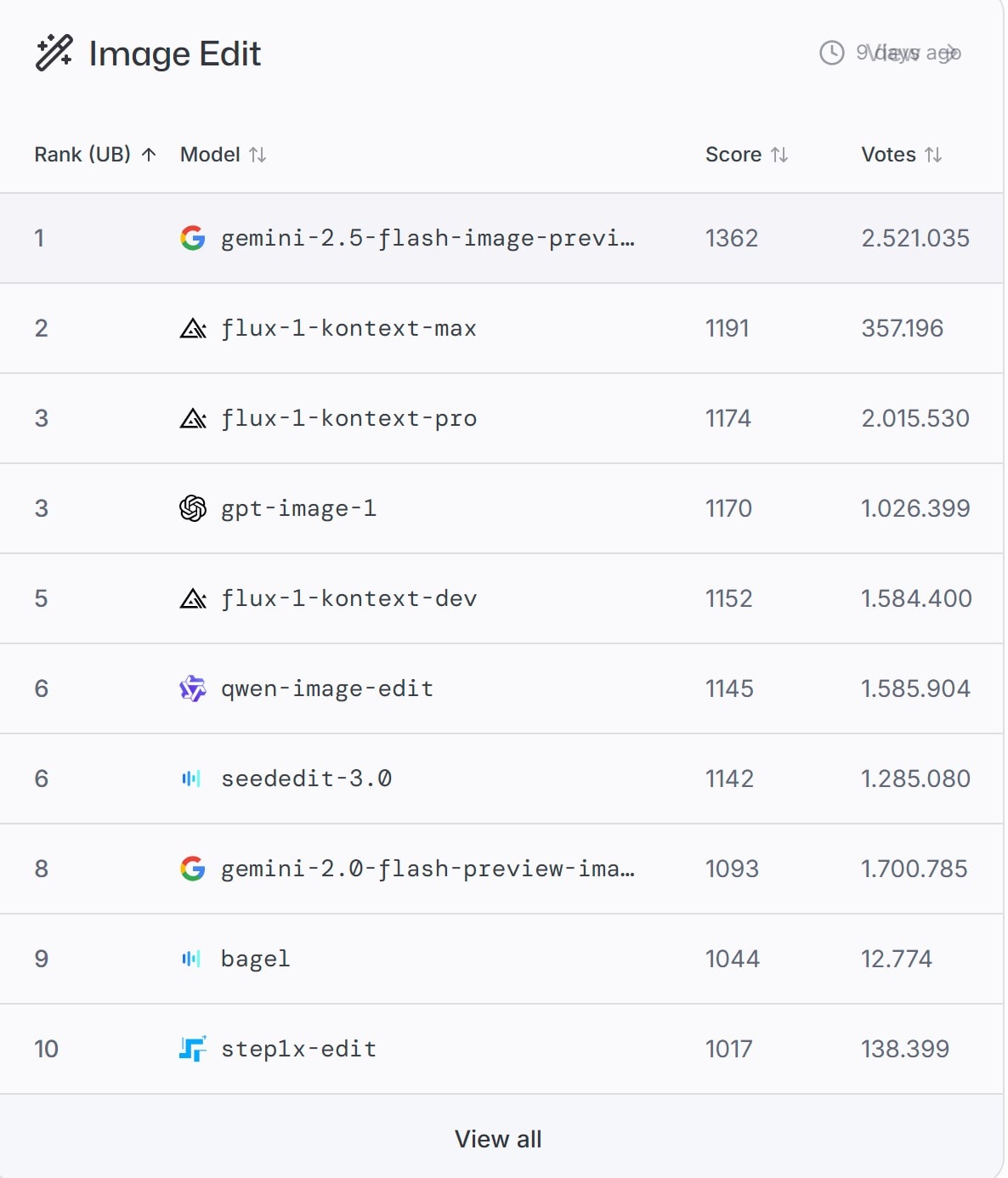The width and height of the screenshot is (1008, 1178).
Task: Open the gpt-image-1 model name
Action: tap(298, 508)
